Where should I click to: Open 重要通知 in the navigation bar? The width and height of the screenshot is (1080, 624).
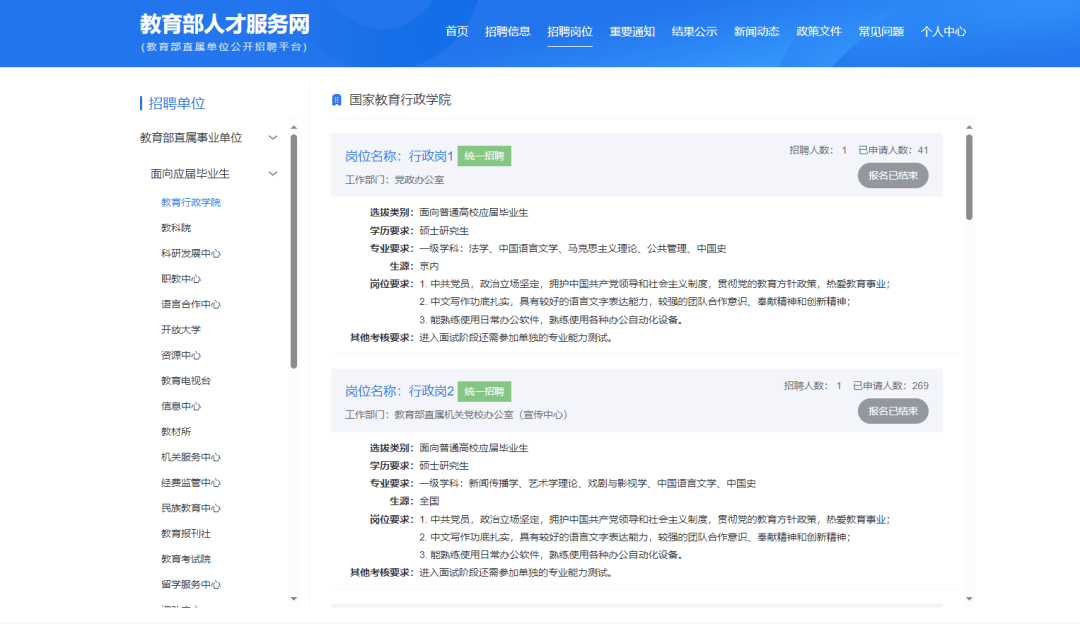632,32
